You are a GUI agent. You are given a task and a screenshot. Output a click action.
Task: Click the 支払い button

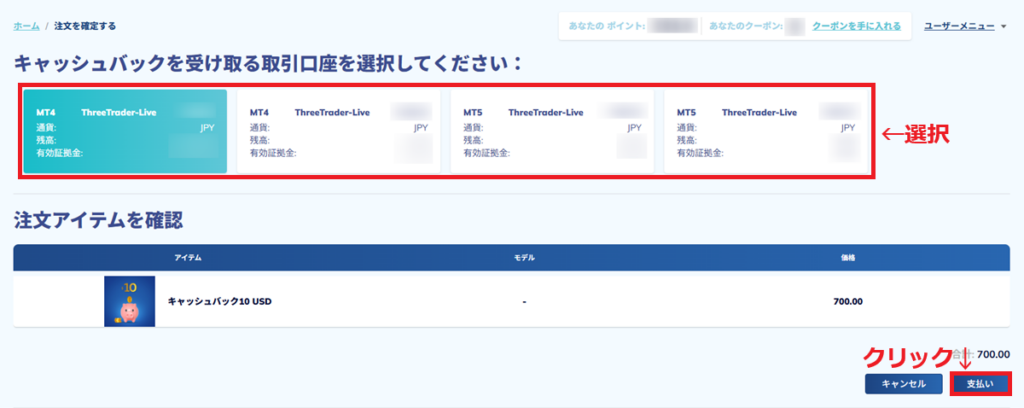pyautogui.click(x=980, y=384)
